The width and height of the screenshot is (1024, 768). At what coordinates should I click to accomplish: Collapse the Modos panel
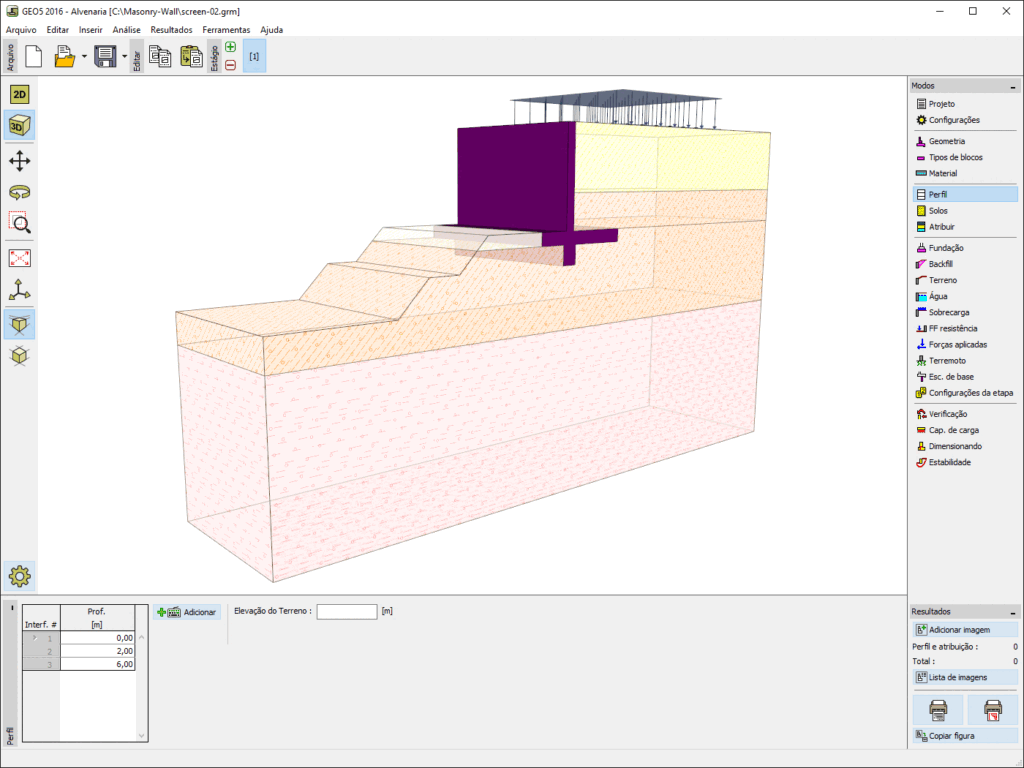tap(1013, 86)
